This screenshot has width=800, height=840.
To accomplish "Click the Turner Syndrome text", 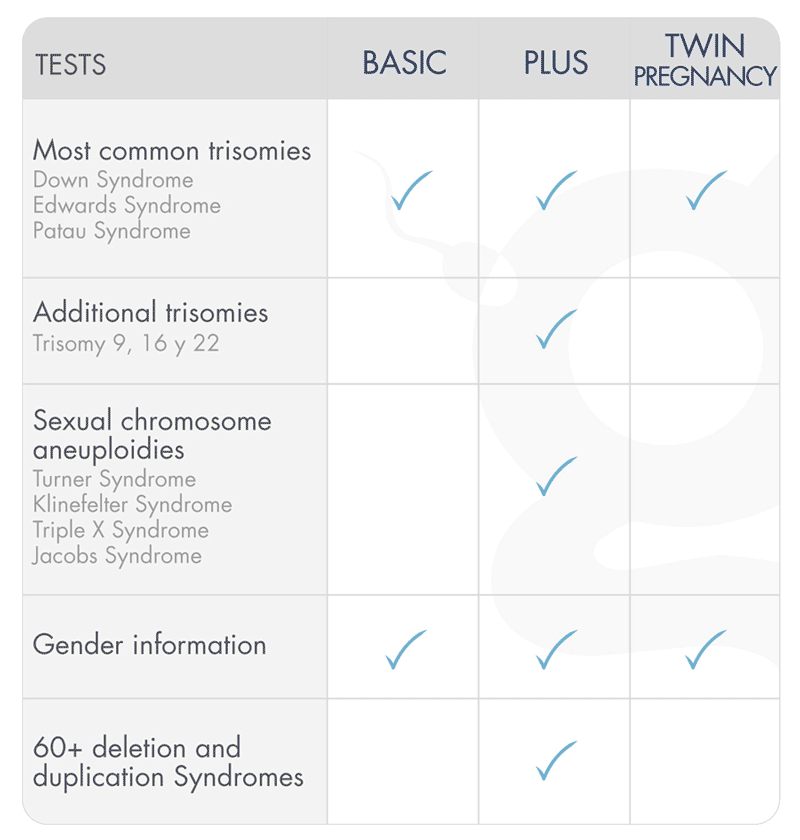I will (x=114, y=479).
